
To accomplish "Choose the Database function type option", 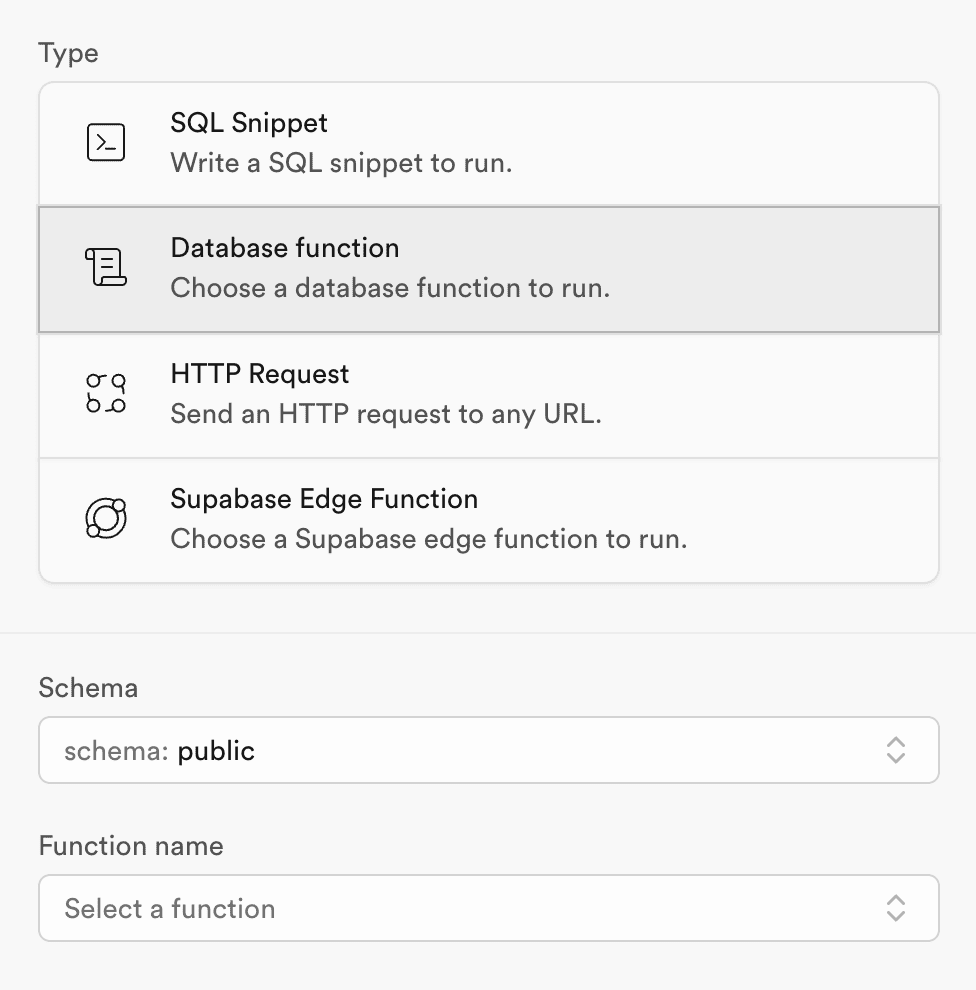I will click(x=489, y=269).
